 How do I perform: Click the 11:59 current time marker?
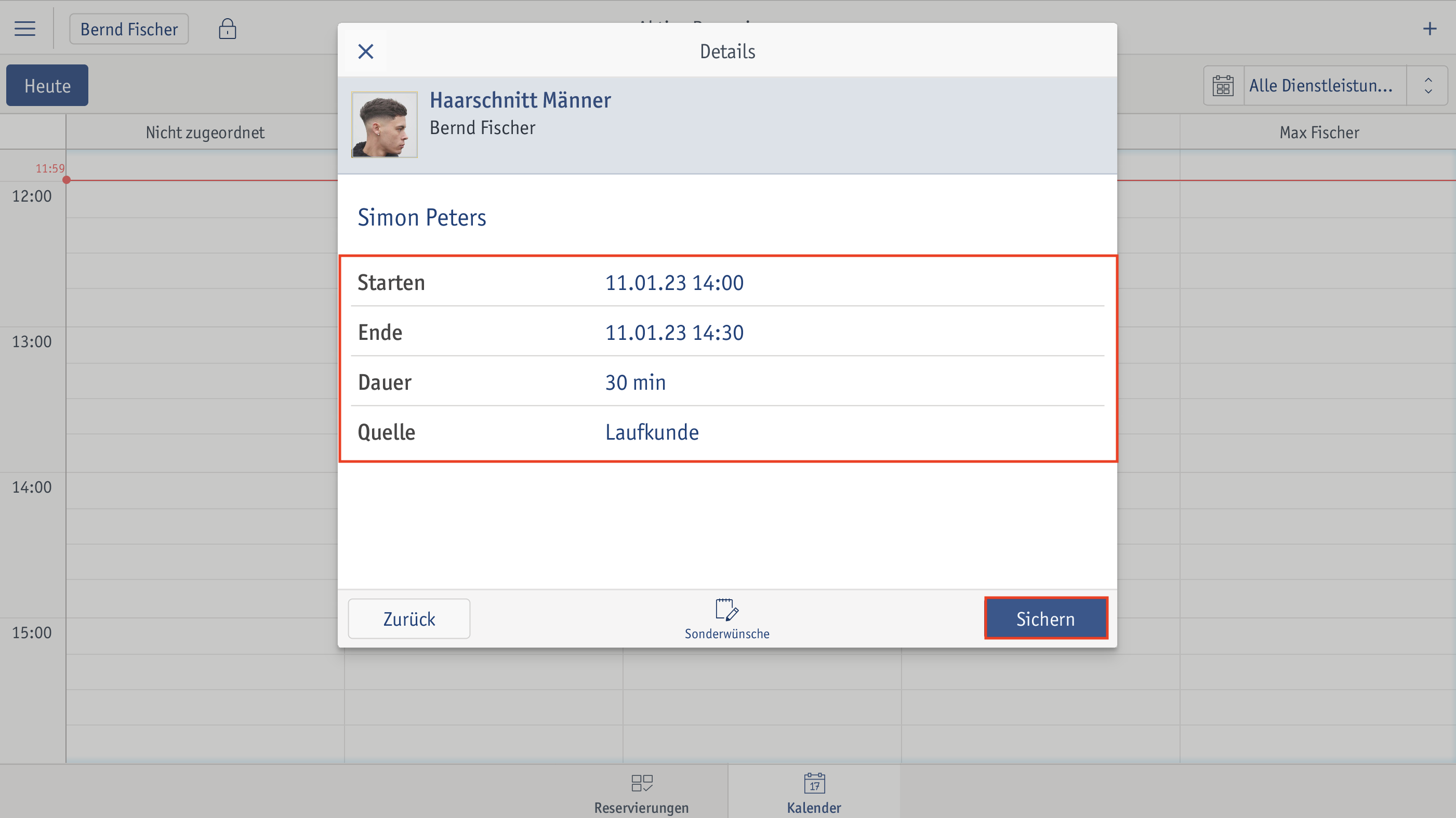point(50,168)
